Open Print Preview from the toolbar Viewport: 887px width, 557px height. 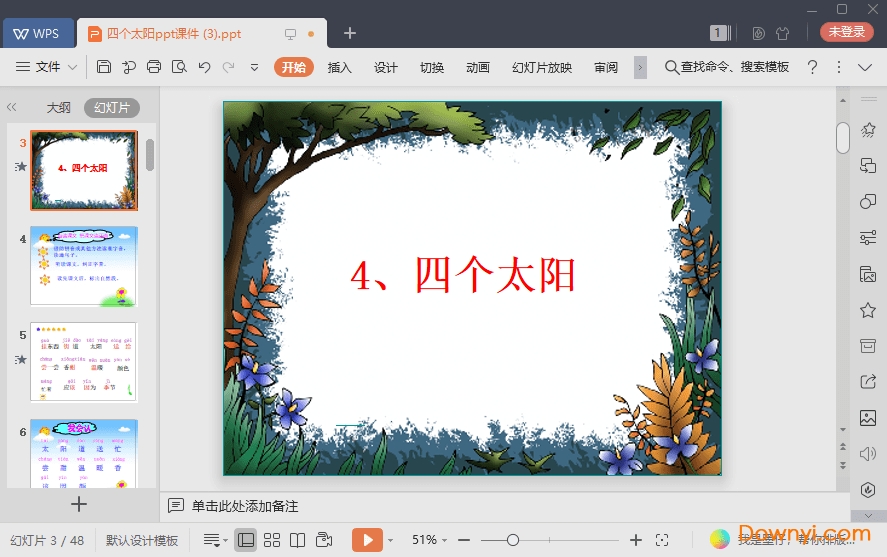click(179, 67)
